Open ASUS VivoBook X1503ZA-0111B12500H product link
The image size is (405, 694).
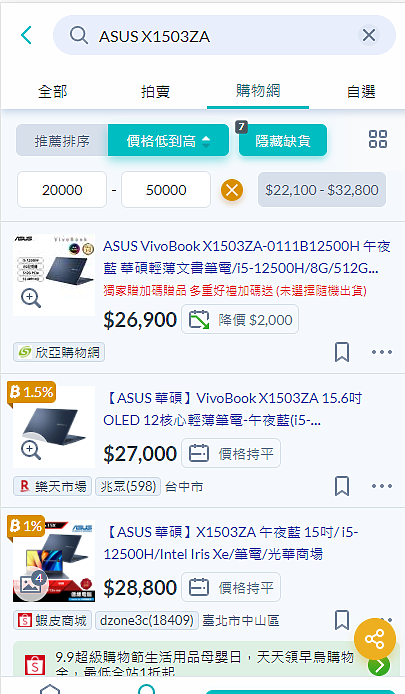pos(247,257)
